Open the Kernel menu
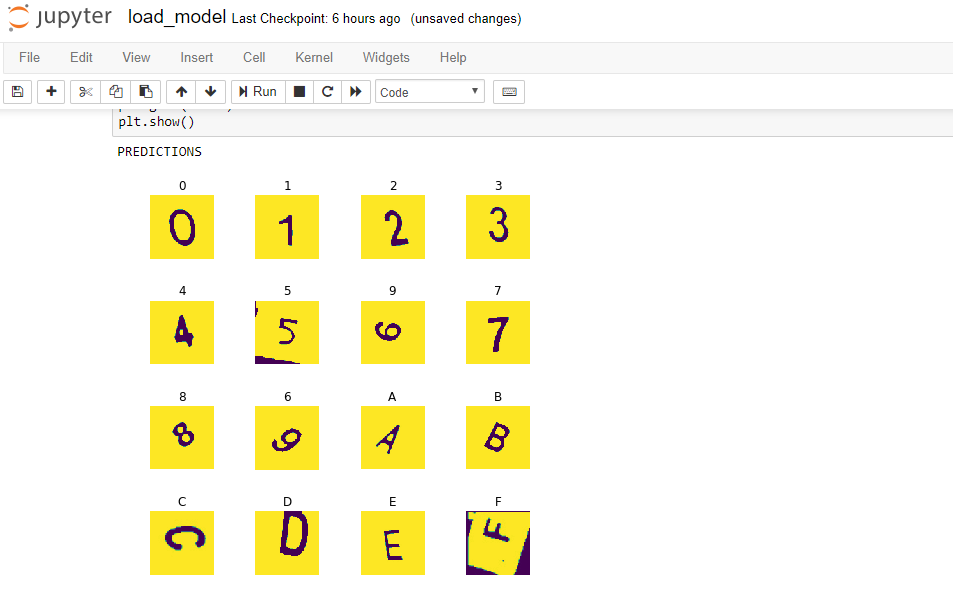This screenshot has width=953, height=597. click(x=314, y=58)
